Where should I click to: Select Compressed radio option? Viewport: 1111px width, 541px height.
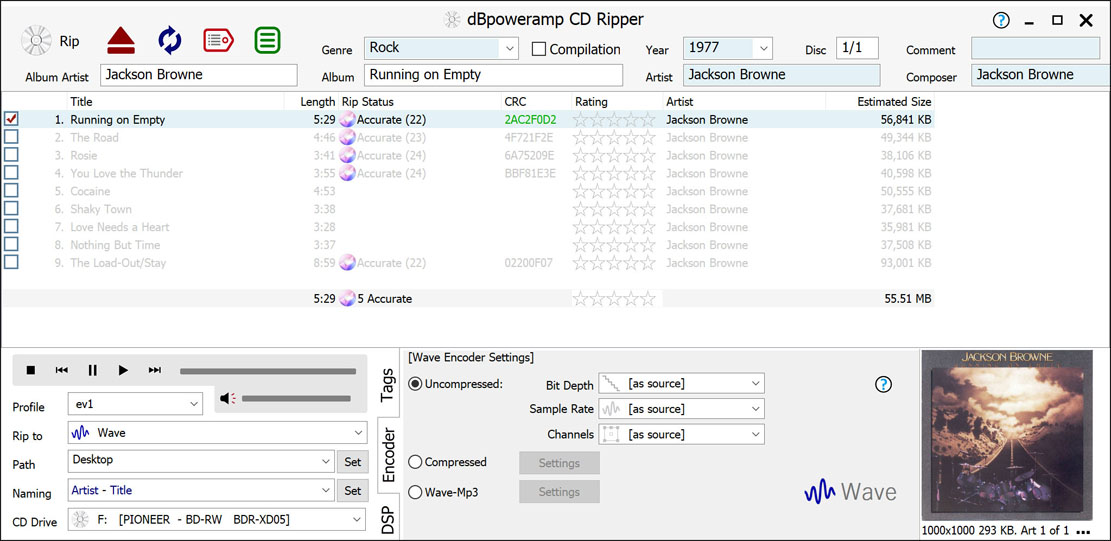(415, 462)
